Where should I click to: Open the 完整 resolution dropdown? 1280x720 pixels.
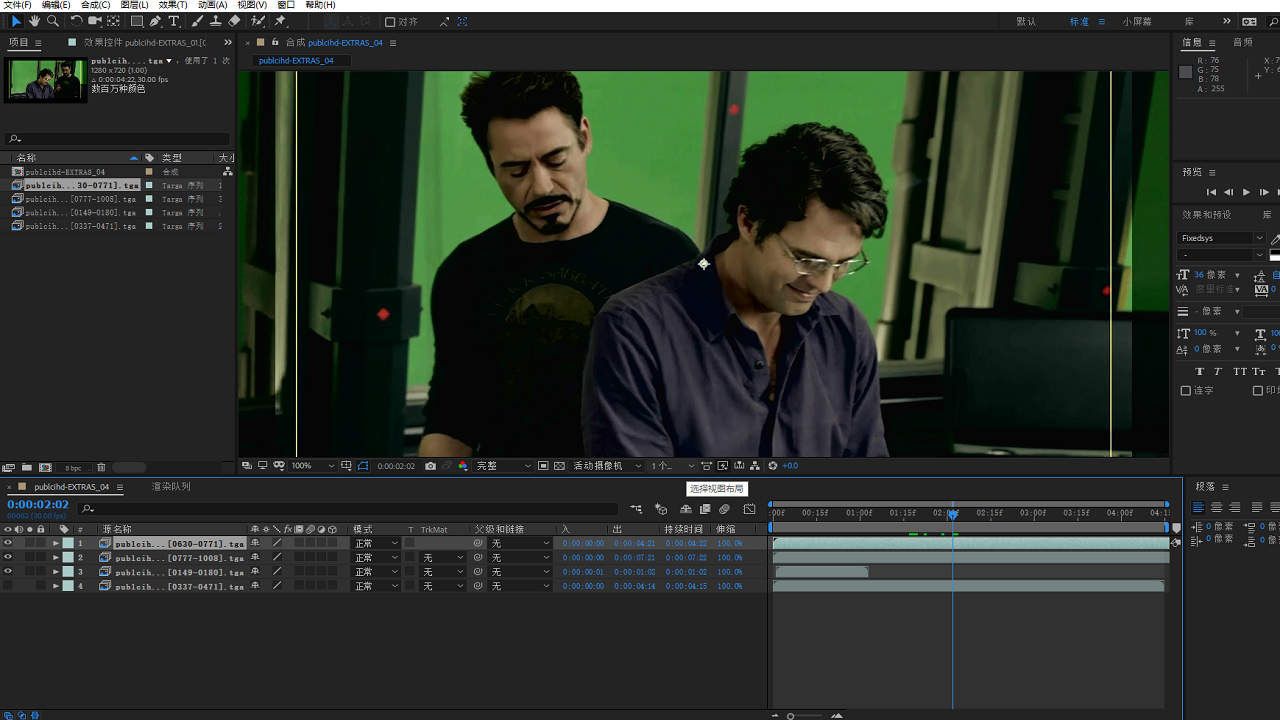504,466
